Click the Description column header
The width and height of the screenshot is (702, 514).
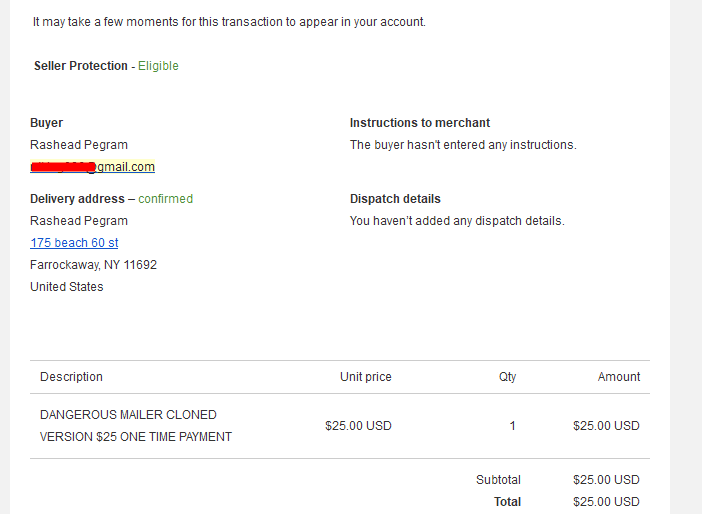click(x=71, y=377)
